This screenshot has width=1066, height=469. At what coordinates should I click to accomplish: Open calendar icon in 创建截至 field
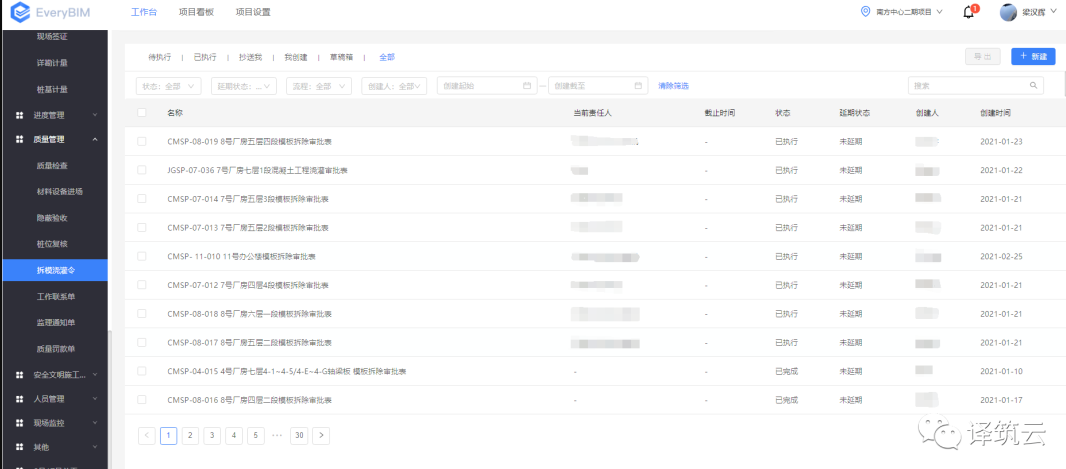click(638, 86)
